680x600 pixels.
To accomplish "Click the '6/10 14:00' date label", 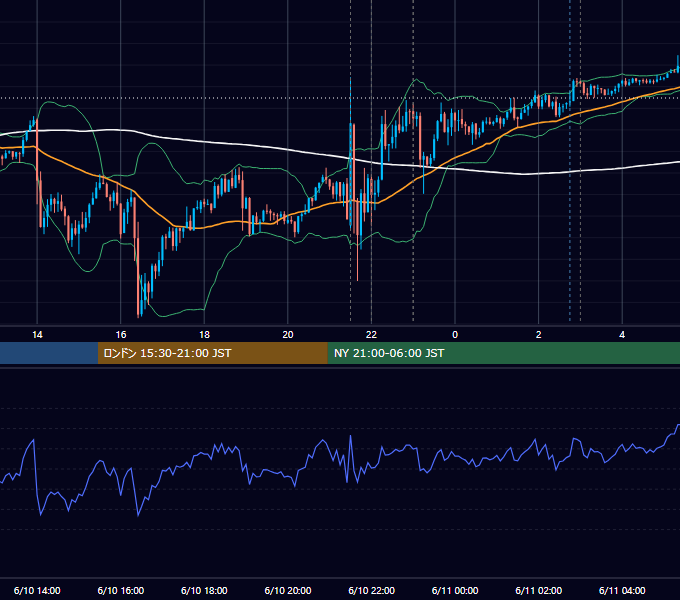I will 37,590.
